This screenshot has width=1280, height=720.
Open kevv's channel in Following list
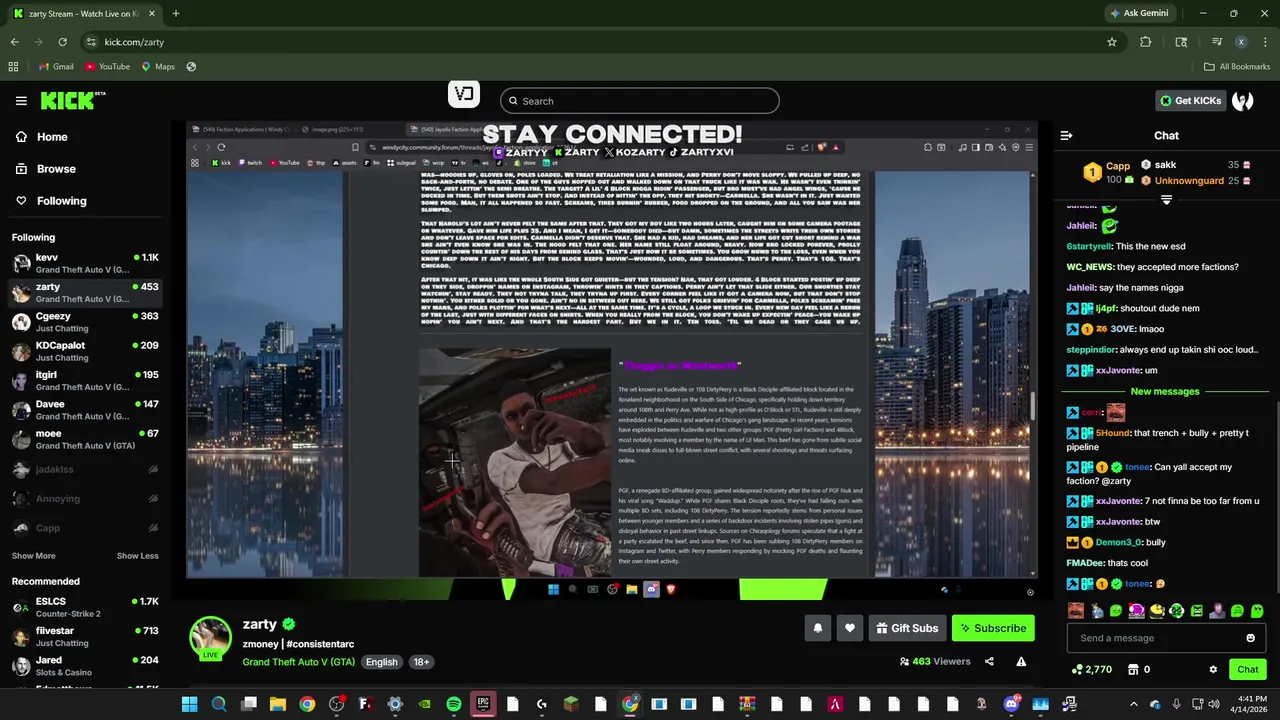[x=85, y=263]
